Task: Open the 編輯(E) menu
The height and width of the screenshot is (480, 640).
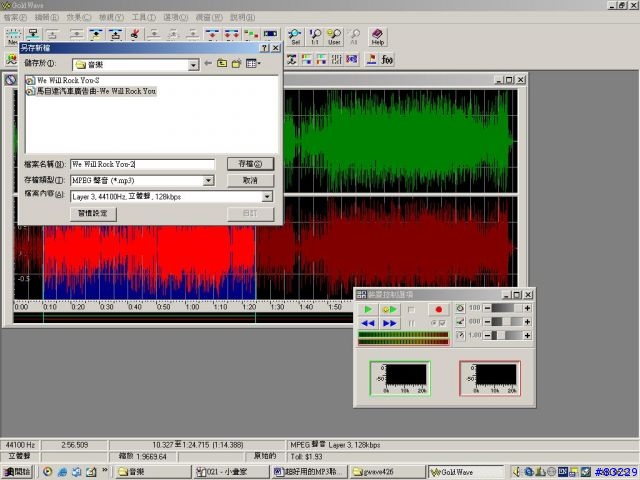Action: (47, 18)
